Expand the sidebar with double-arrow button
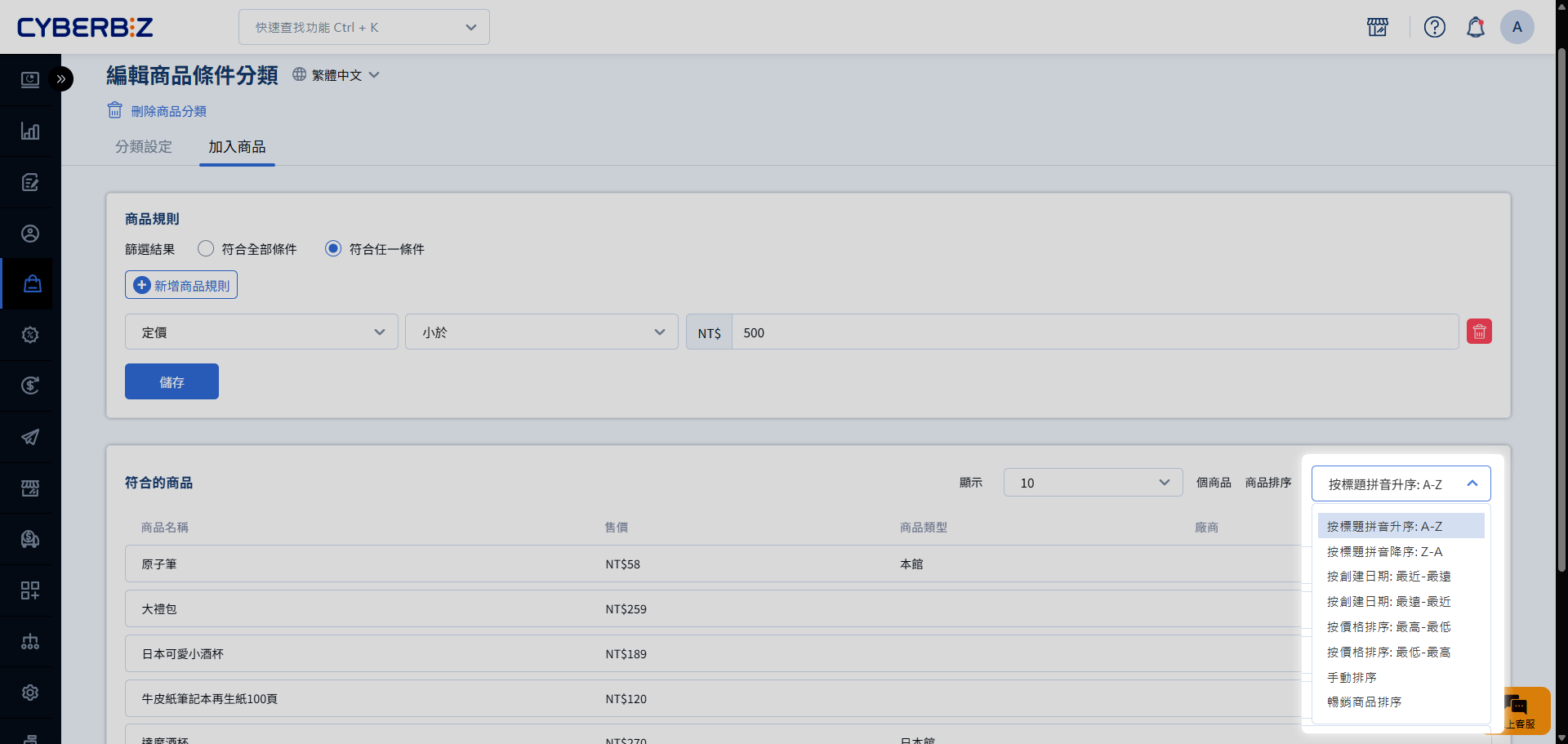The width and height of the screenshot is (1568, 744). coord(61,79)
